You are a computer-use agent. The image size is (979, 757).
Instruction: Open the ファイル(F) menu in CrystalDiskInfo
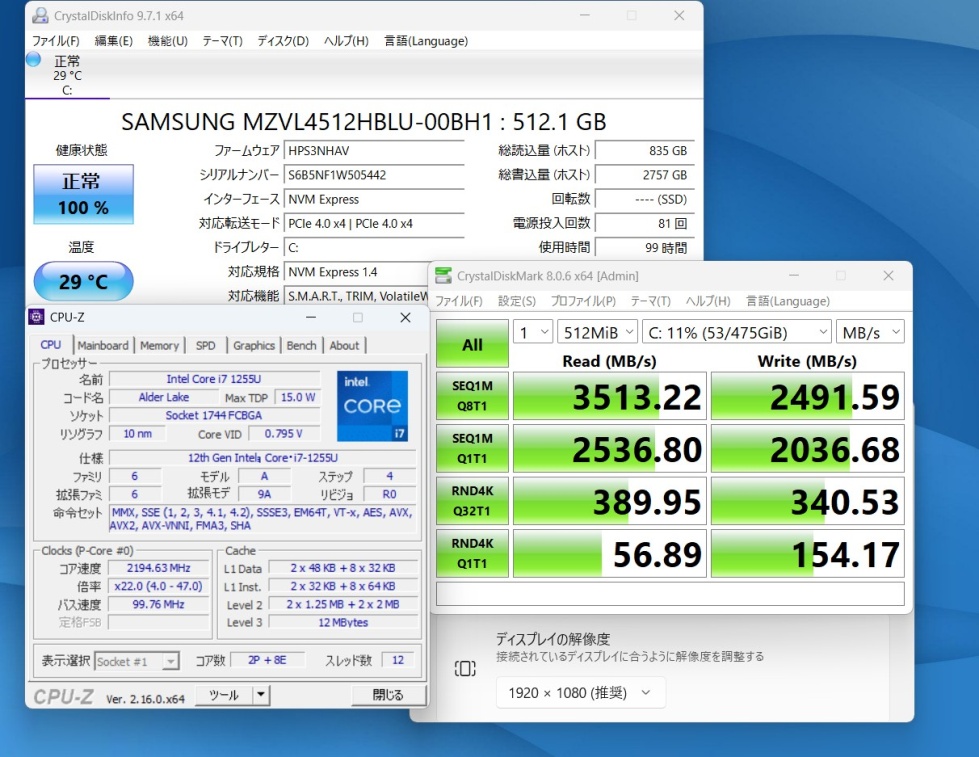(x=56, y=41)
